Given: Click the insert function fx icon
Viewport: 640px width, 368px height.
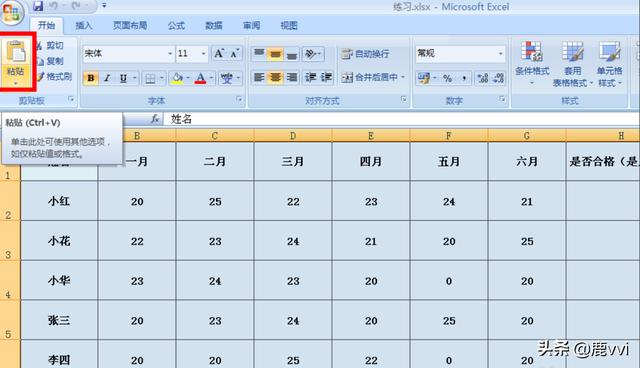Looking at the screenshot, I should tap(155, 119).
